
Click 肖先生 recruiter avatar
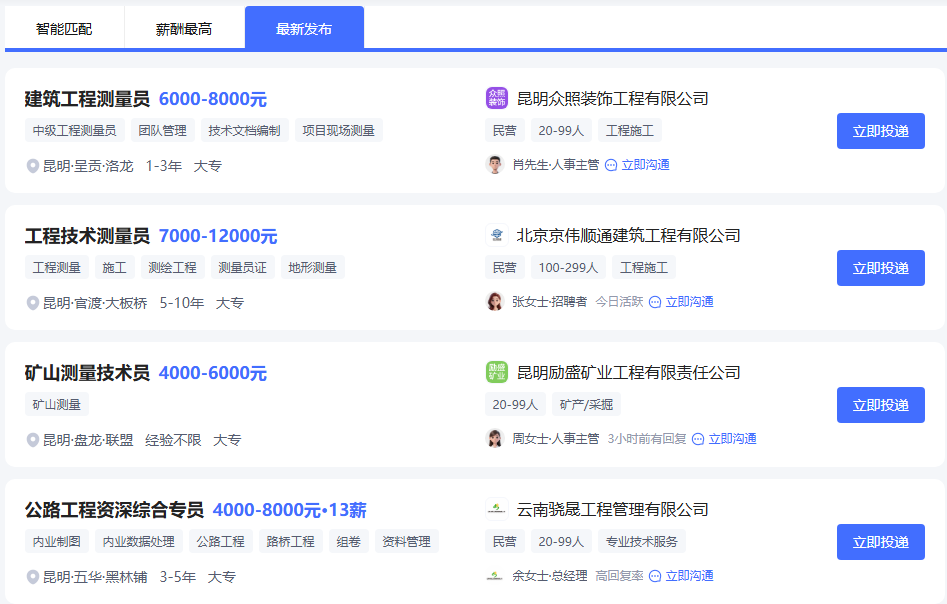495,165
